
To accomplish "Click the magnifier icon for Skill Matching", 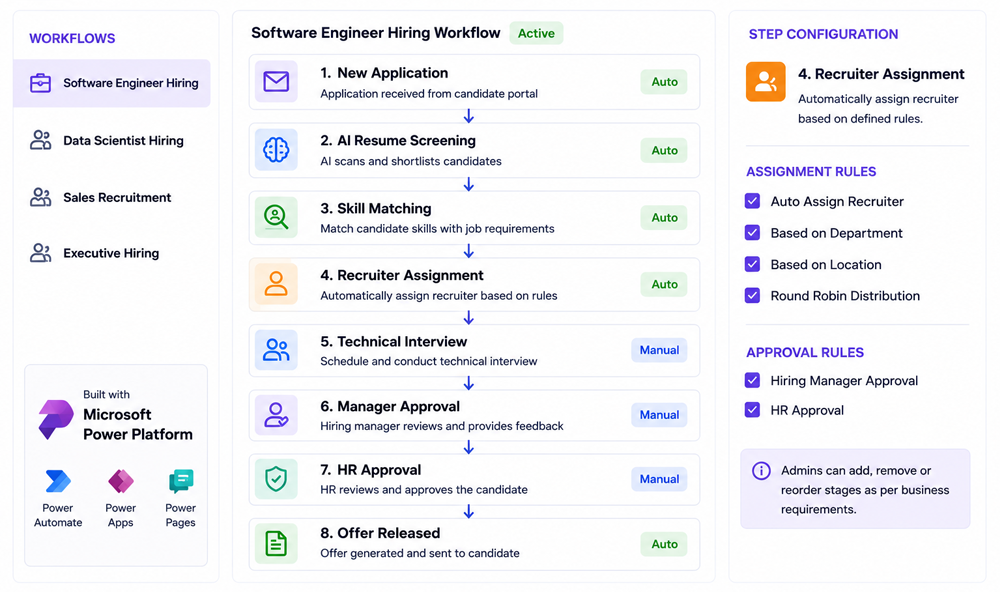I will (276, 217).
